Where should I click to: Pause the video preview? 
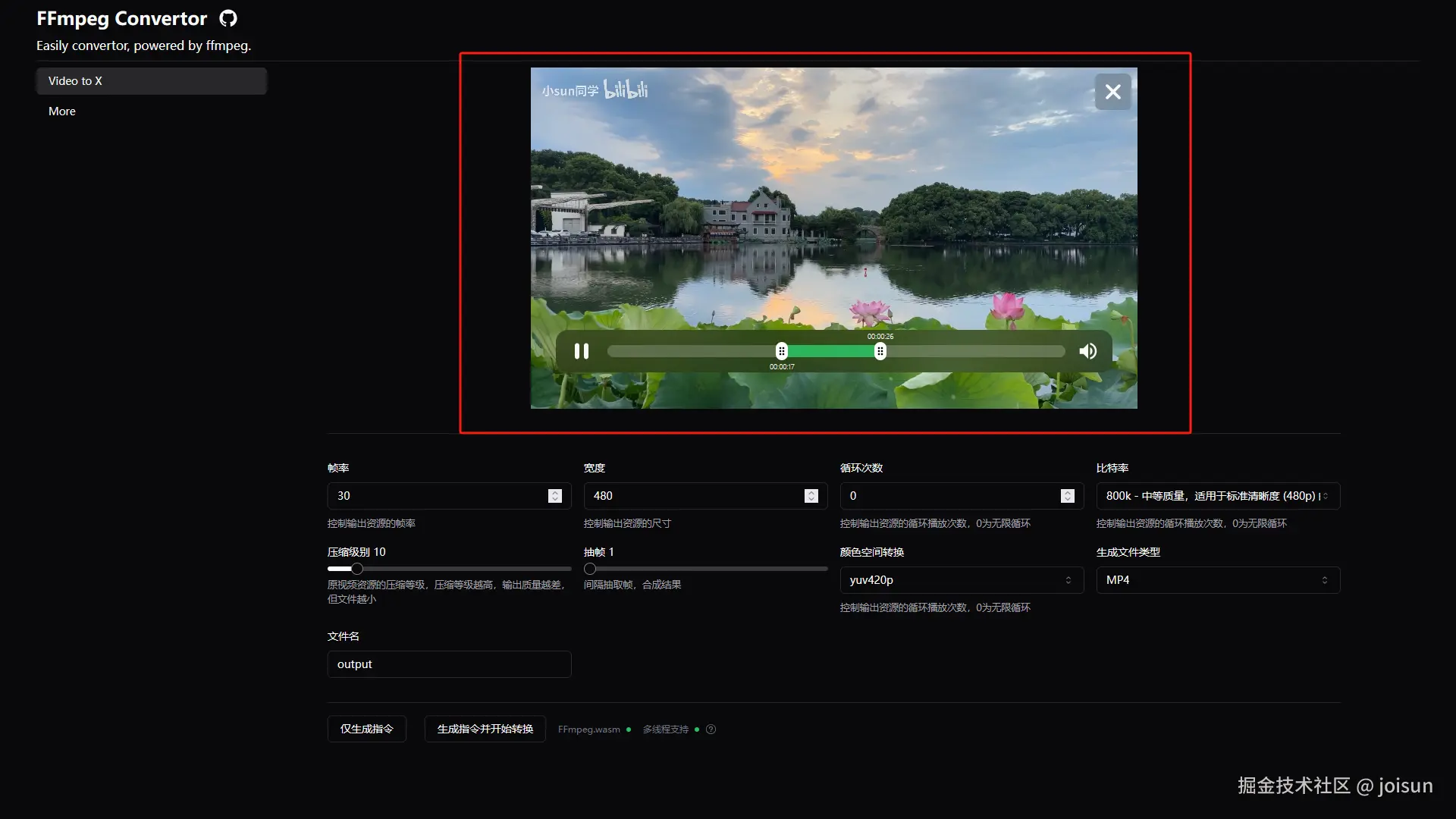click(x=582, y=351)
